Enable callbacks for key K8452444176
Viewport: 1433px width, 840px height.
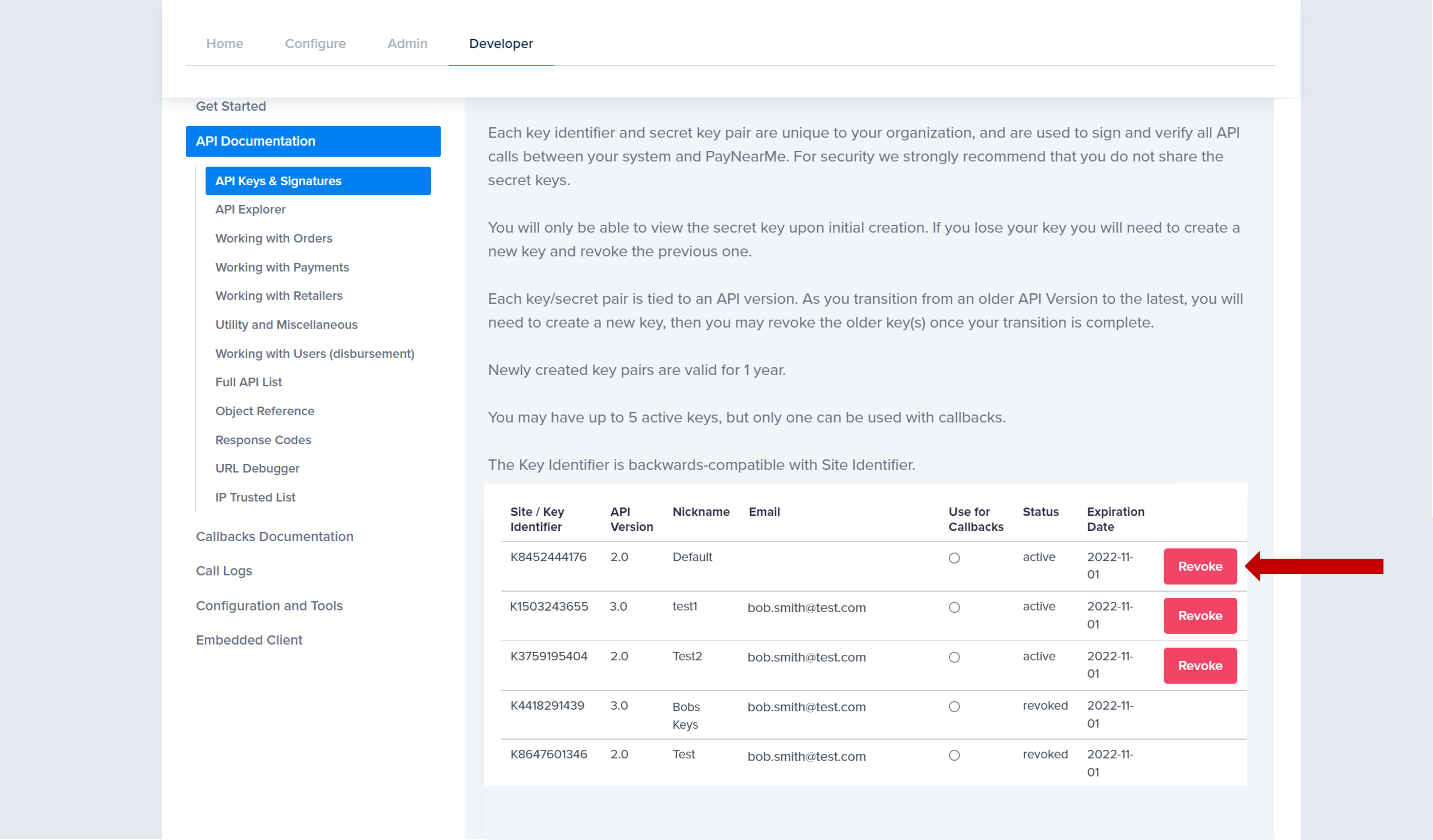click(x=954, y=559)
